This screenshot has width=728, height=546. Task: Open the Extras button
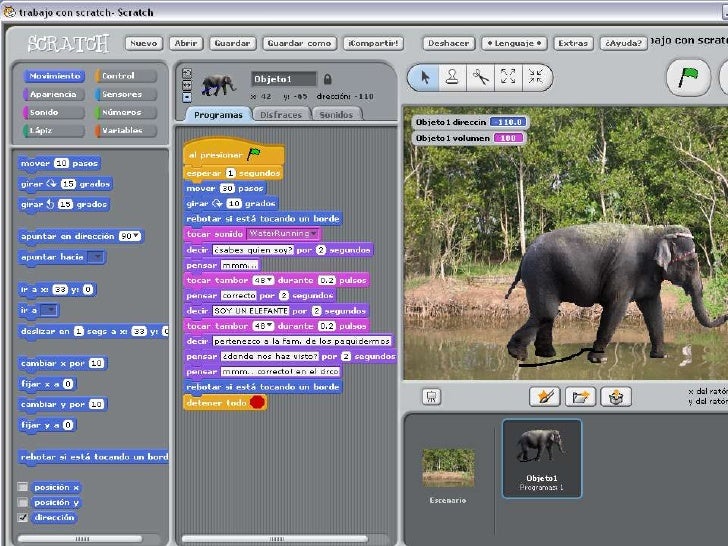tap(573, 43)
